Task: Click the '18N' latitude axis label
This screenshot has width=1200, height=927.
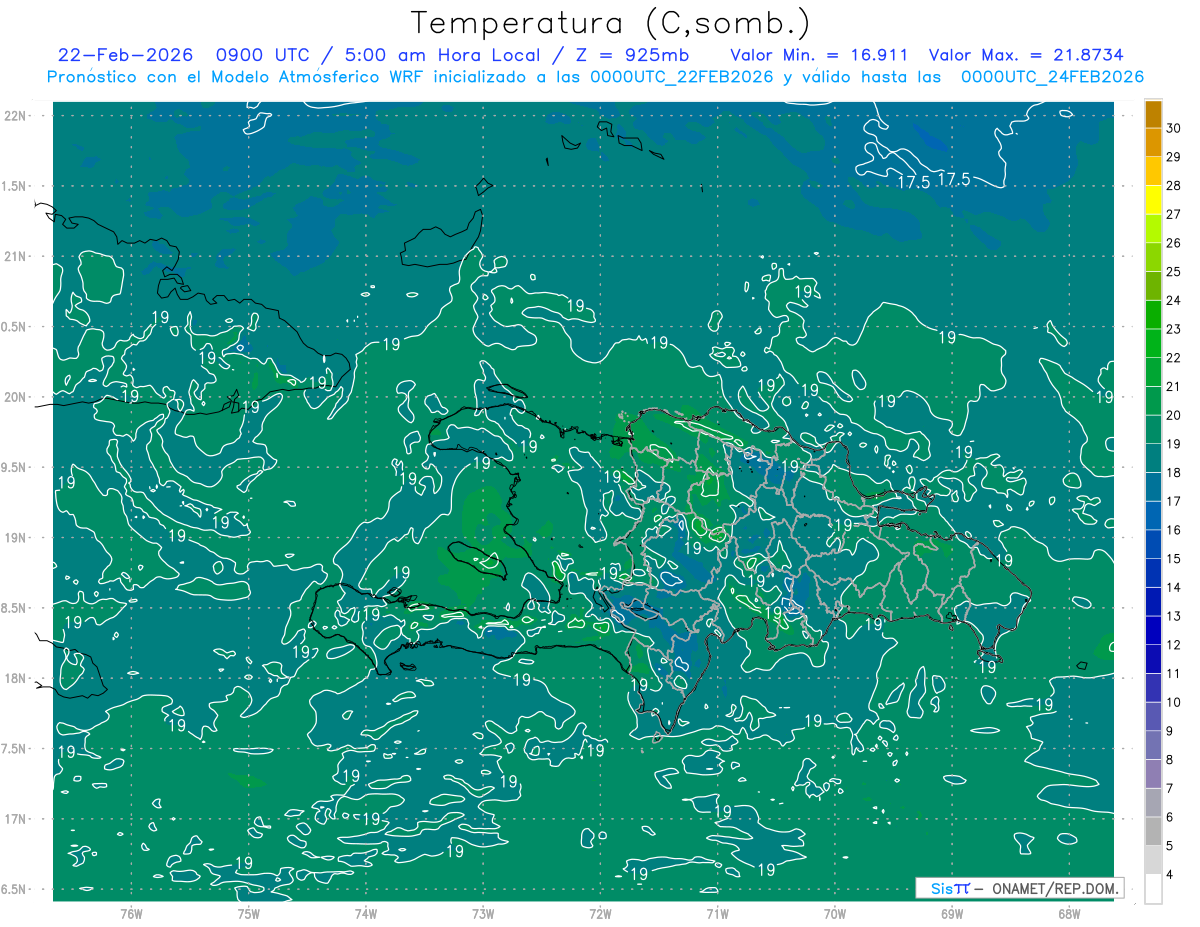Action: [x=17, y=678]
